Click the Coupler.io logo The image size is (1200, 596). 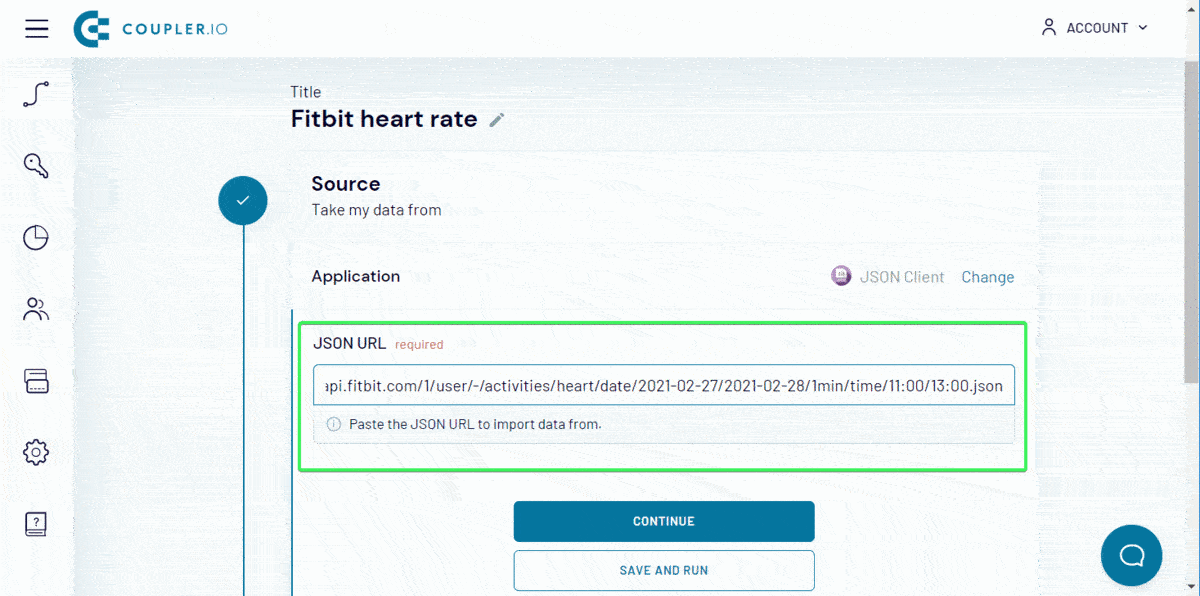click(151, 28)
